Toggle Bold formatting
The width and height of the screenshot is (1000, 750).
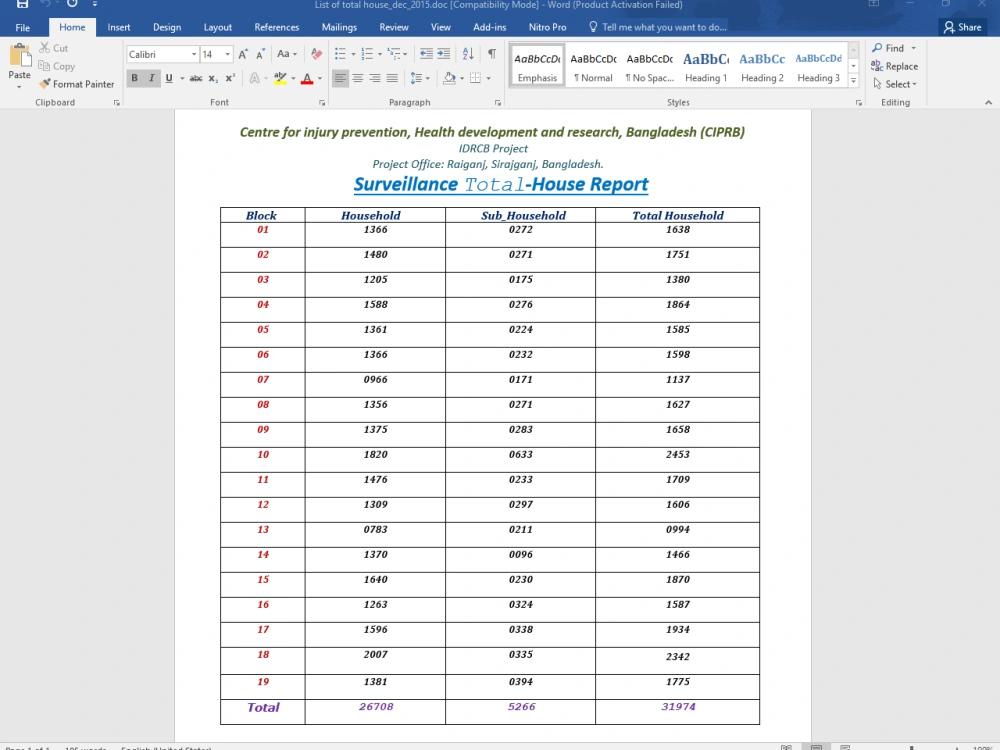(135, 78)
